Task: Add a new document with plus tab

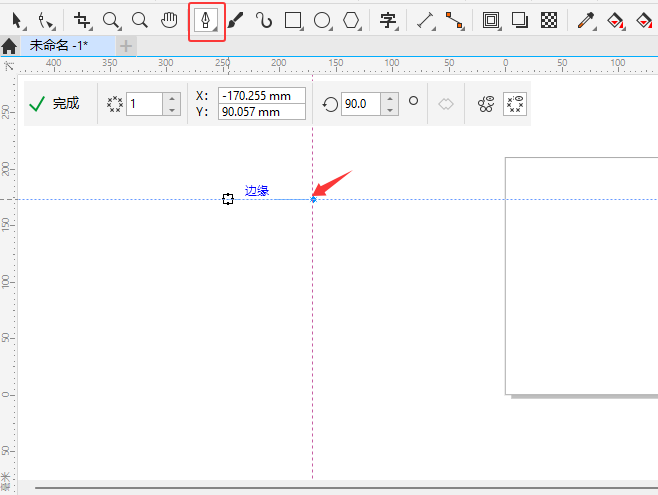Action: click(x=126, y=46)
